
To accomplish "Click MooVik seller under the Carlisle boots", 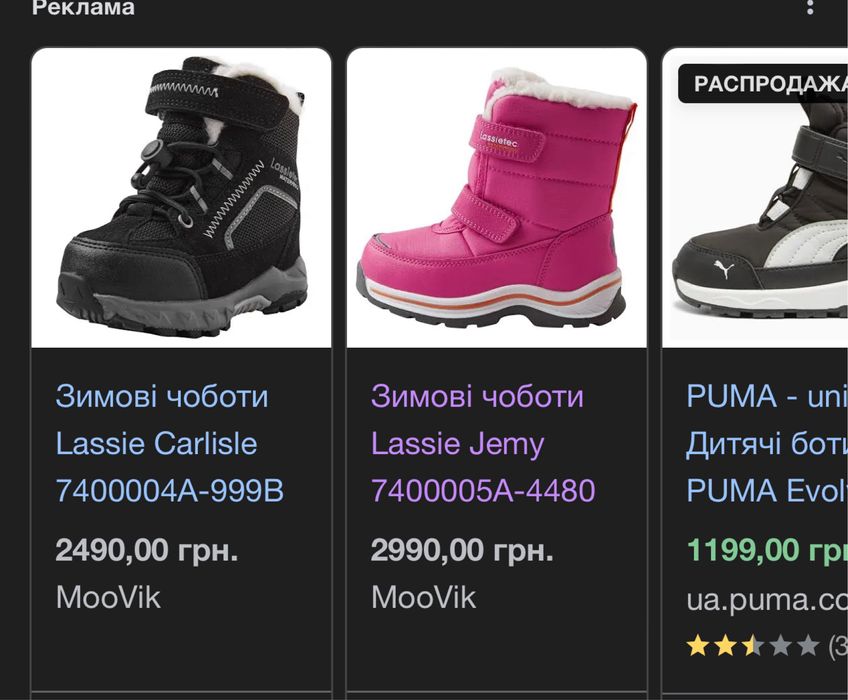I will 108,598.
